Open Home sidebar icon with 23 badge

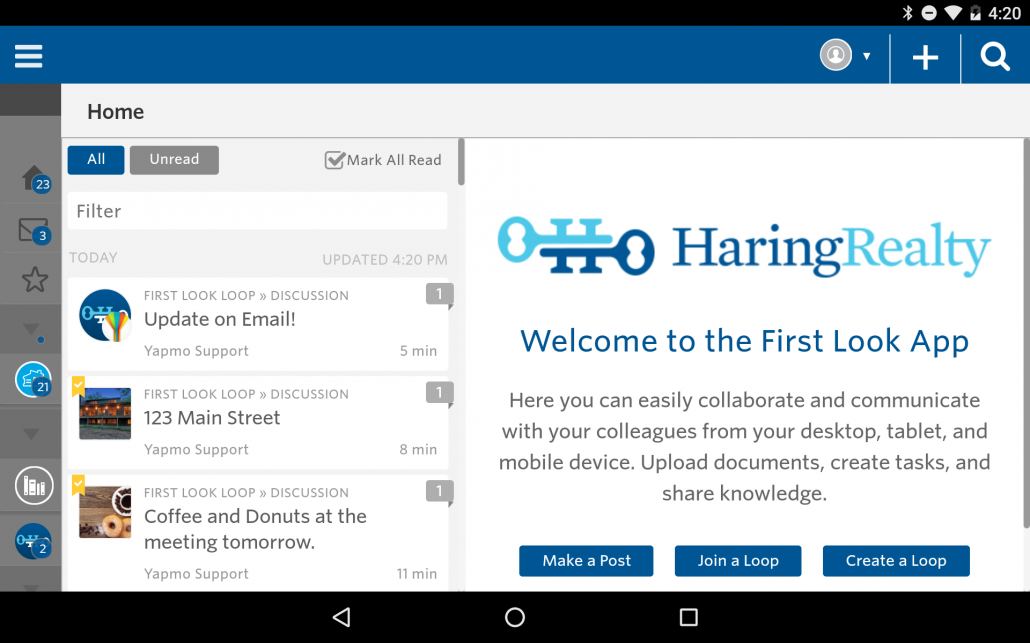[x=35, y=179]
